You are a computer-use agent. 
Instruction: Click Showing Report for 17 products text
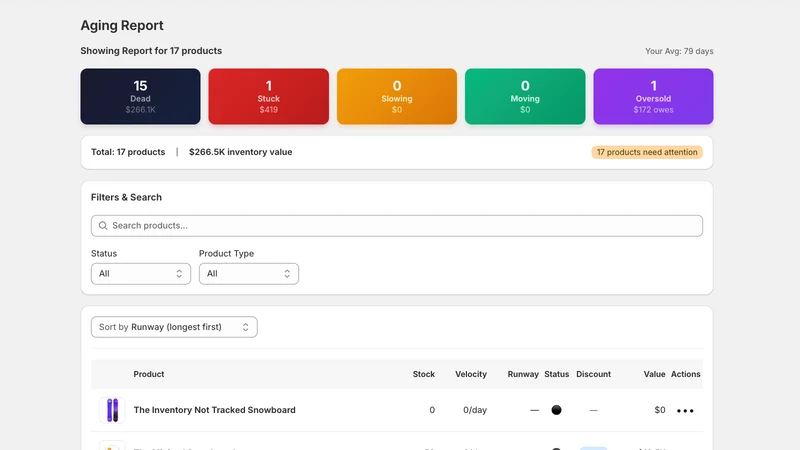tap(151, 51)
